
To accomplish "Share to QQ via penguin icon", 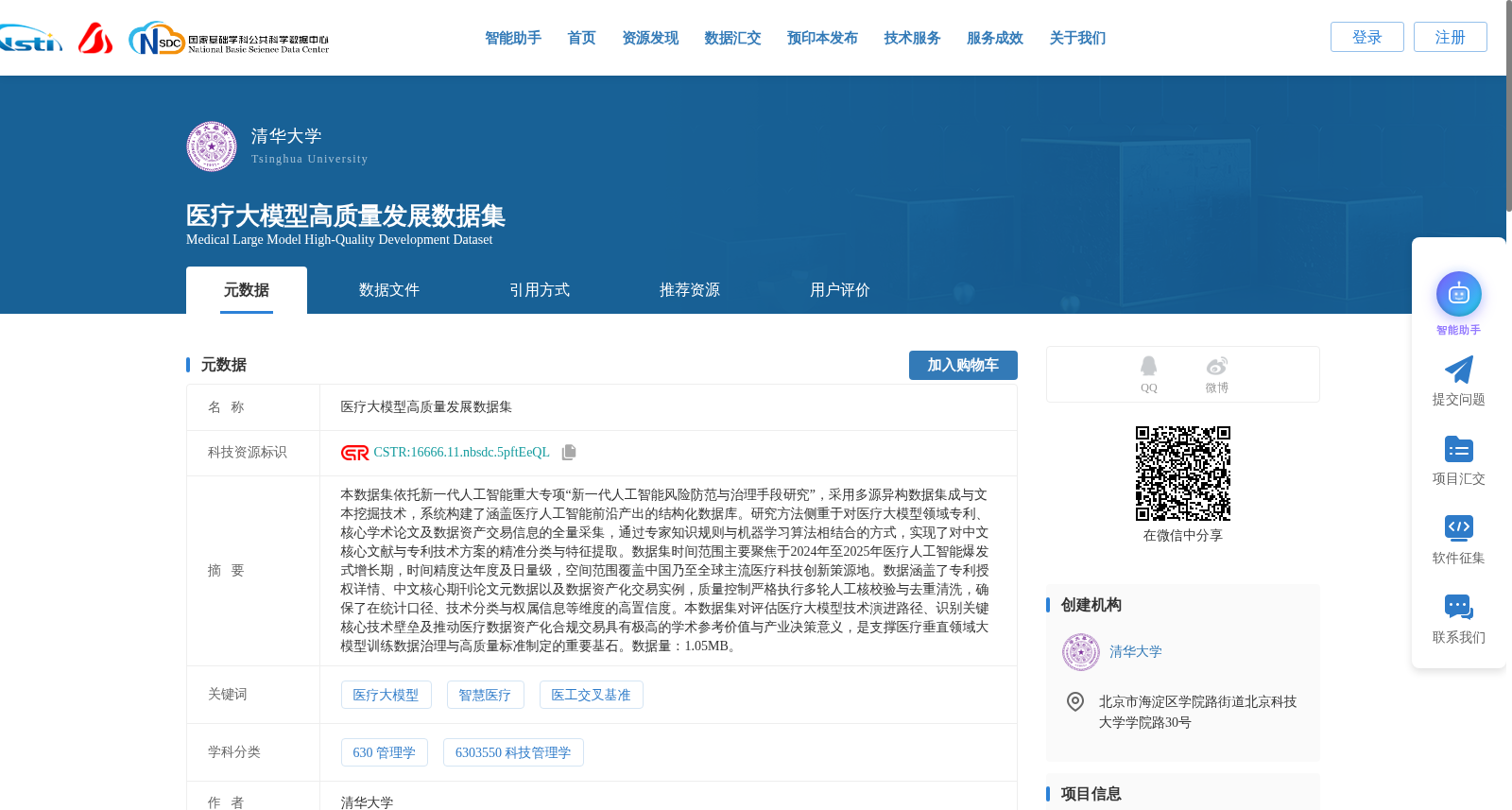I will [1148, 367].
